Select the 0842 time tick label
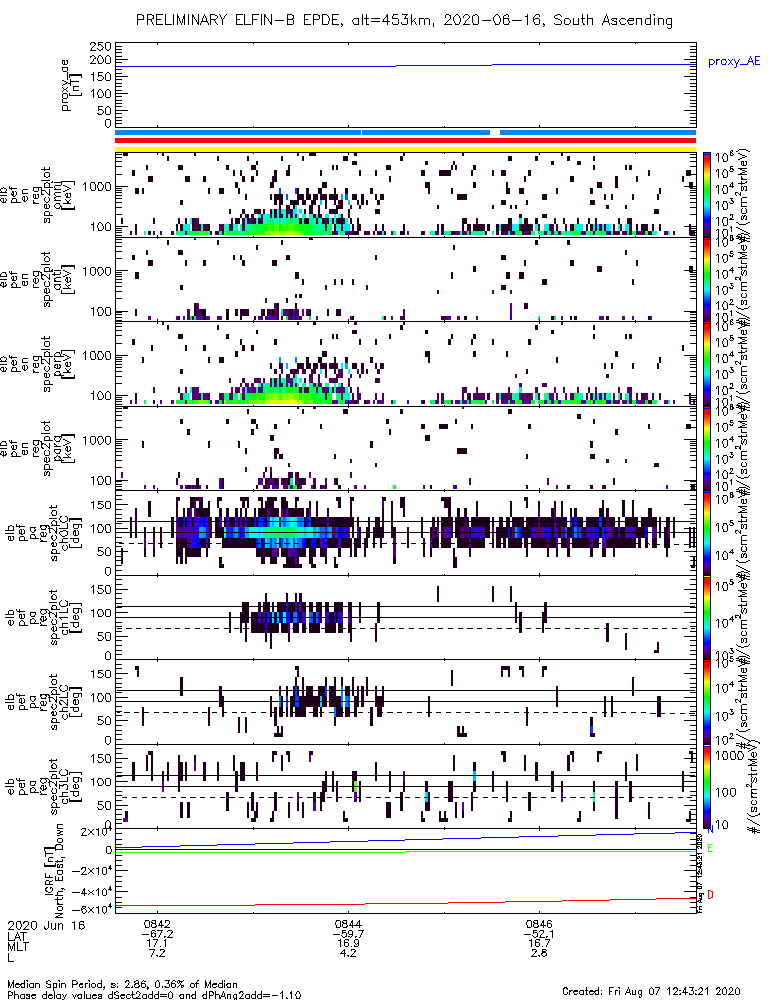The width and height of the screenshot is (775, 1000). (157, 924)
